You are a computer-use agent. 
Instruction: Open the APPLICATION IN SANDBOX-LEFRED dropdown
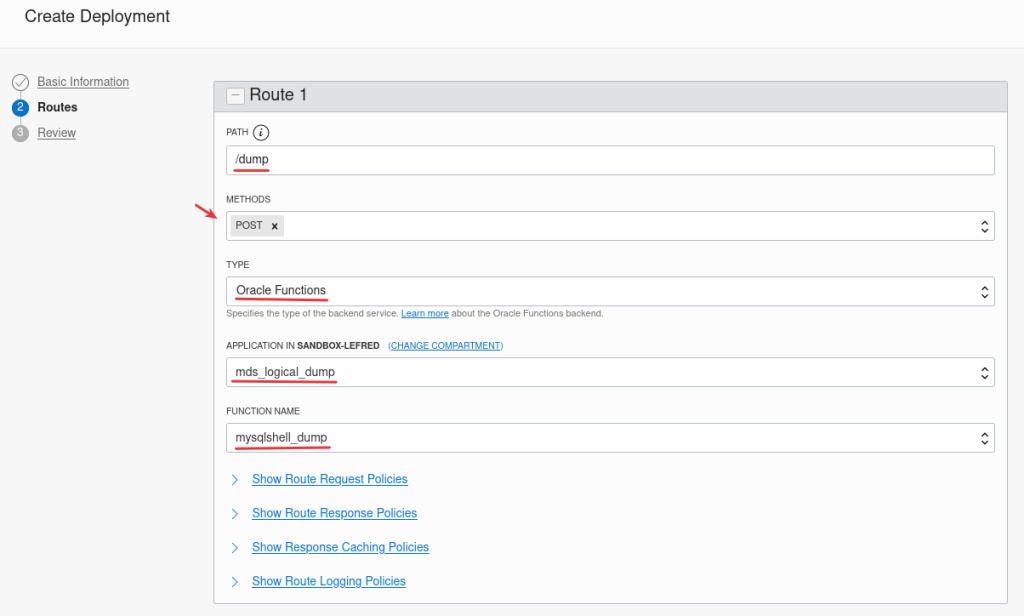tap(985, 371)
